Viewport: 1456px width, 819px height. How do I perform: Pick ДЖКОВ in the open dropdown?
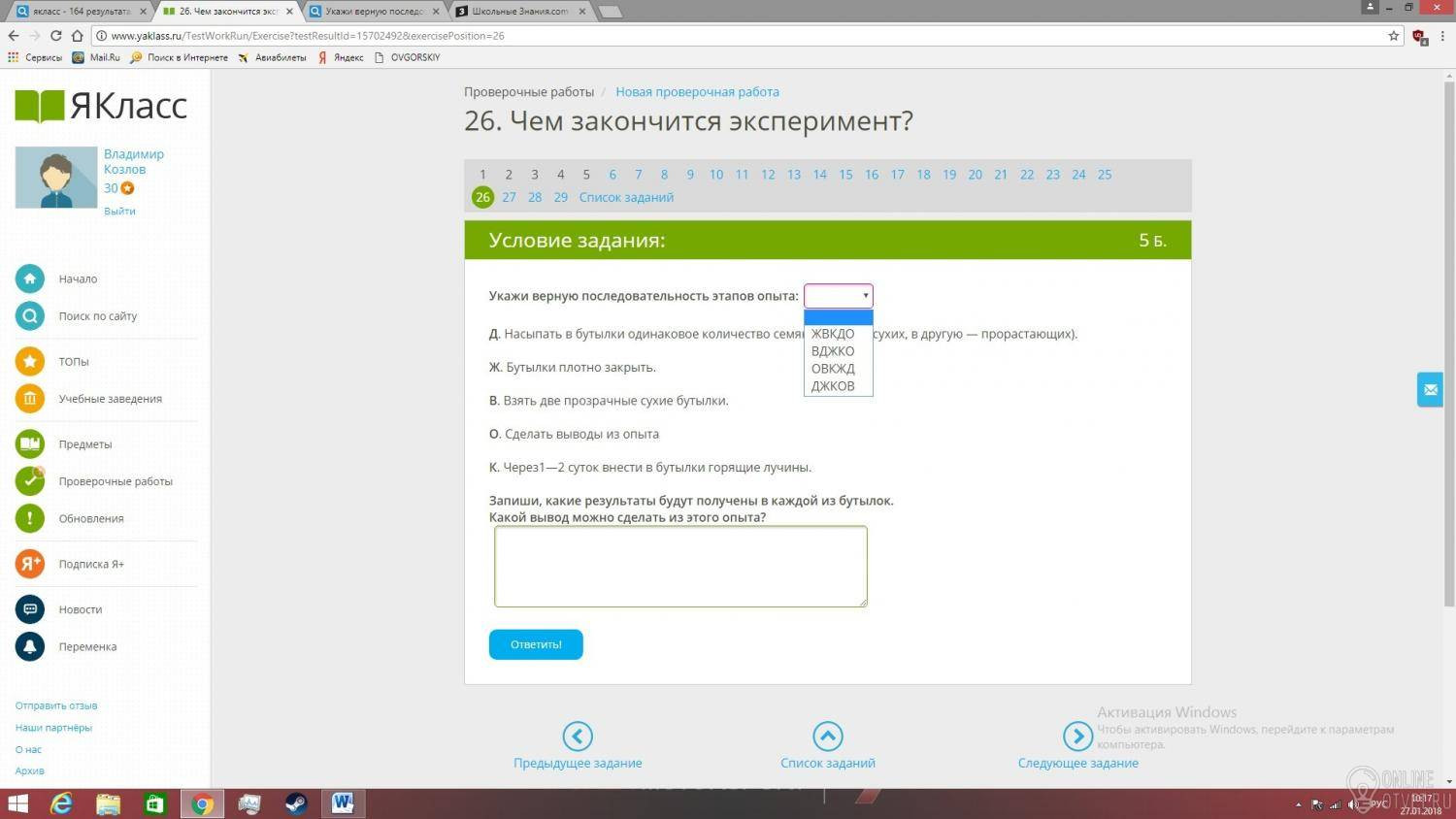coord(833,386)
